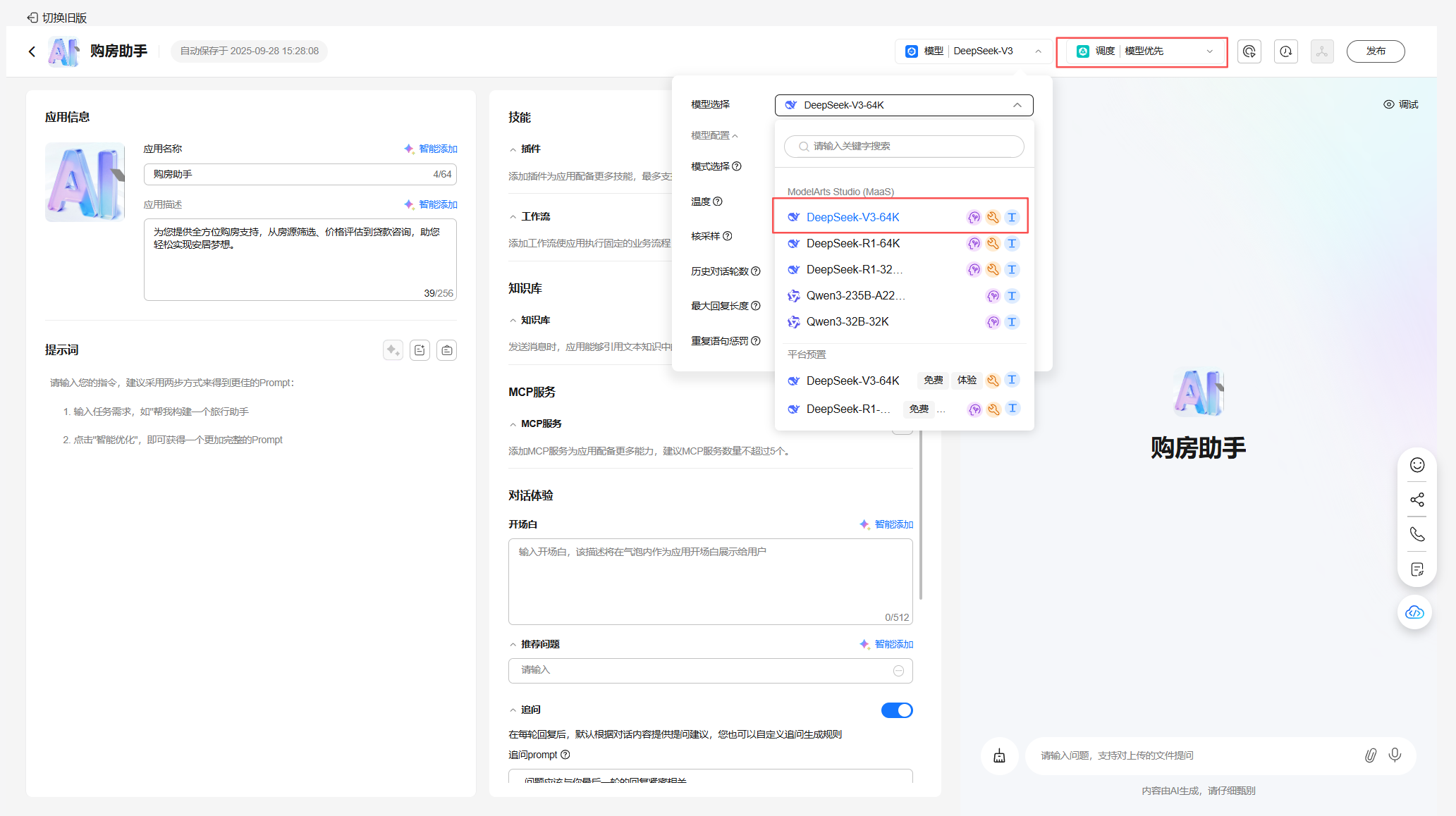Click the history clock icon in header

[x=1285, y=51]
